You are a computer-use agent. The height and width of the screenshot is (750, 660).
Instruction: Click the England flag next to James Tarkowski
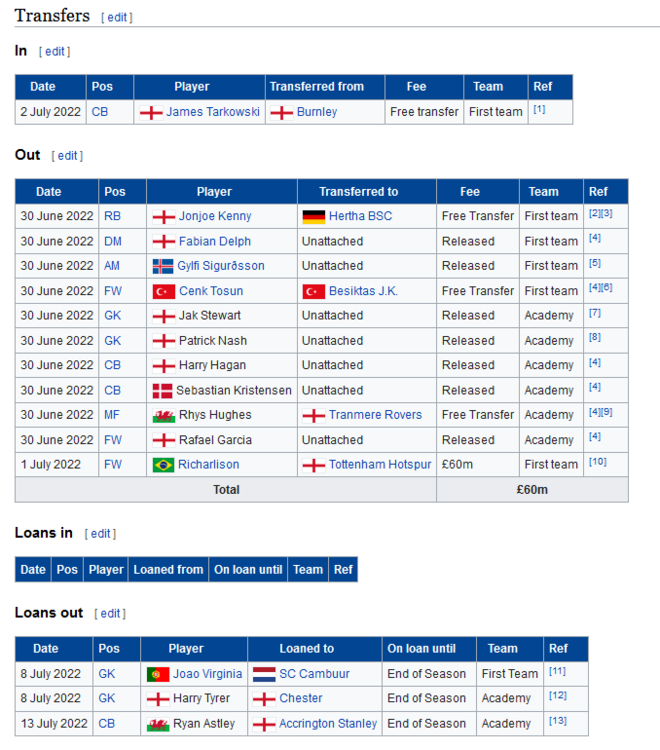[150, 112]
